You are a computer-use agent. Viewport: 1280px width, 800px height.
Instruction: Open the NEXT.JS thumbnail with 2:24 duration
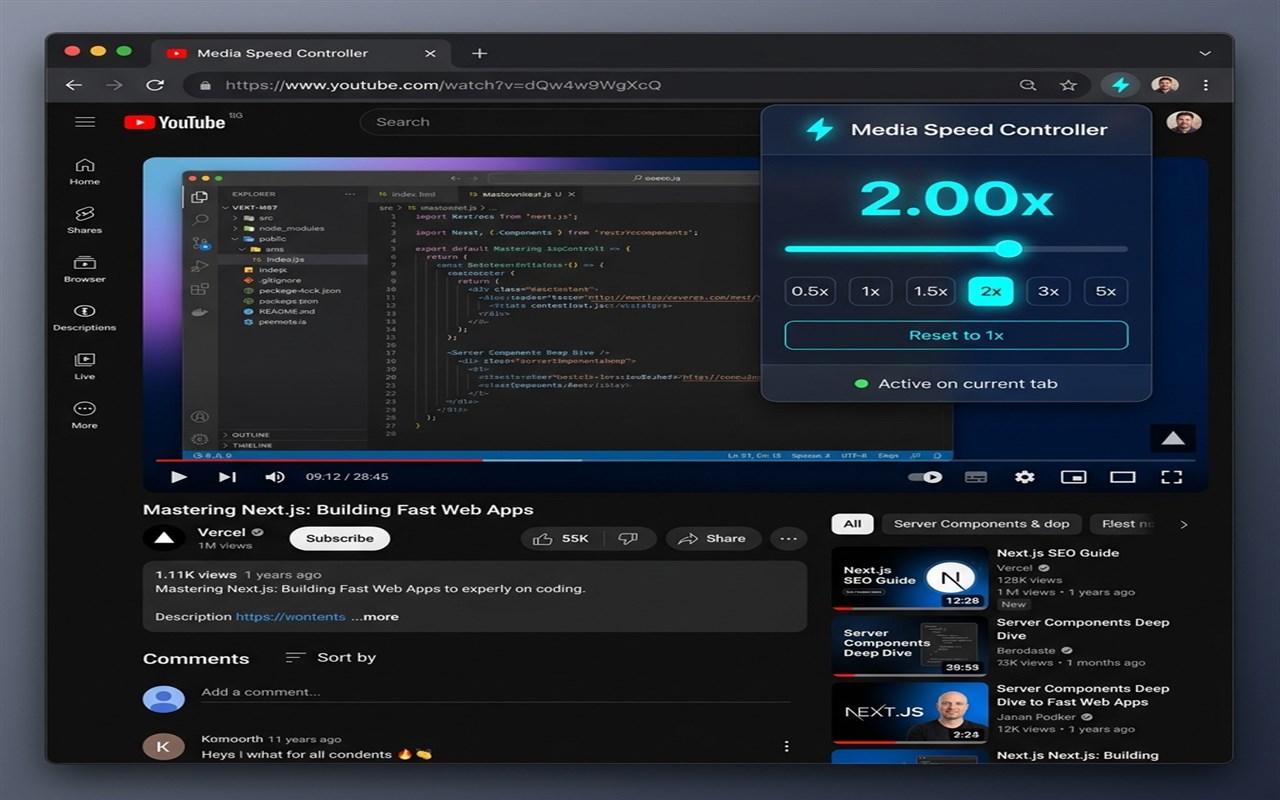[910, 713]
